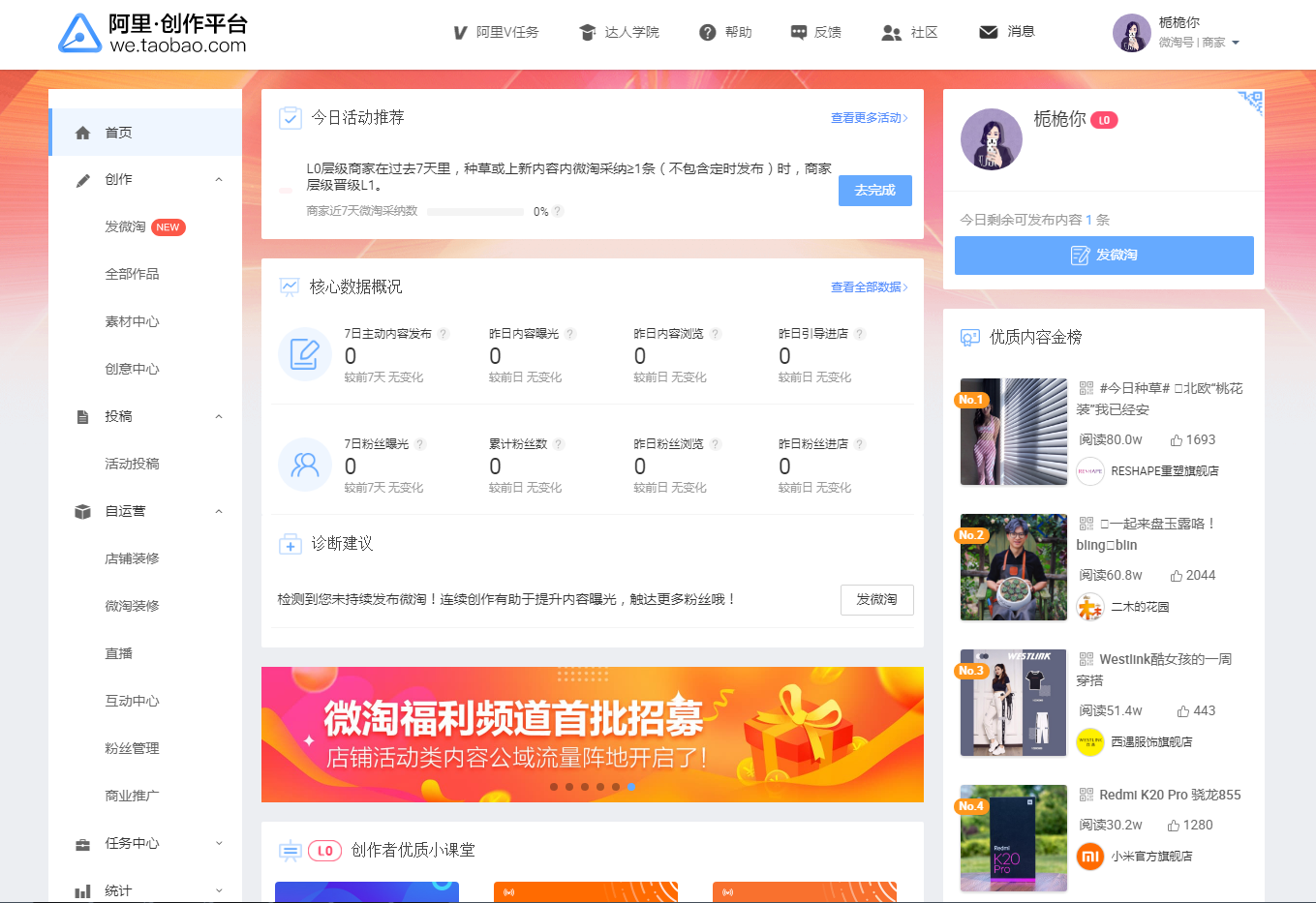
Task: Click the help icon beside the 0% progress
Action: 558,211
